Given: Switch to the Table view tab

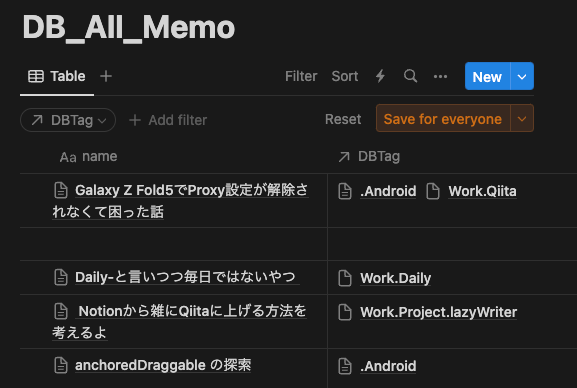Looking at the screenshot, I should pyautogui.click(x=57, y=76).
